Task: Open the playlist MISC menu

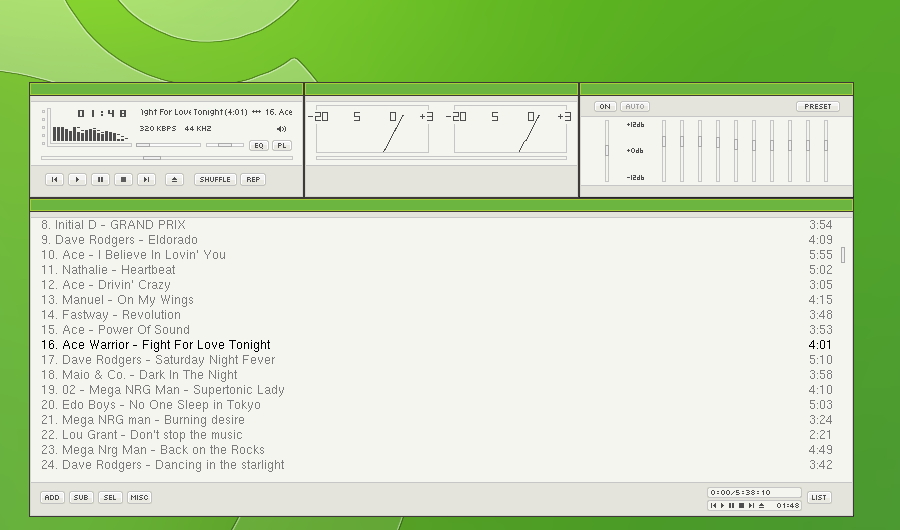Action: 139,498
